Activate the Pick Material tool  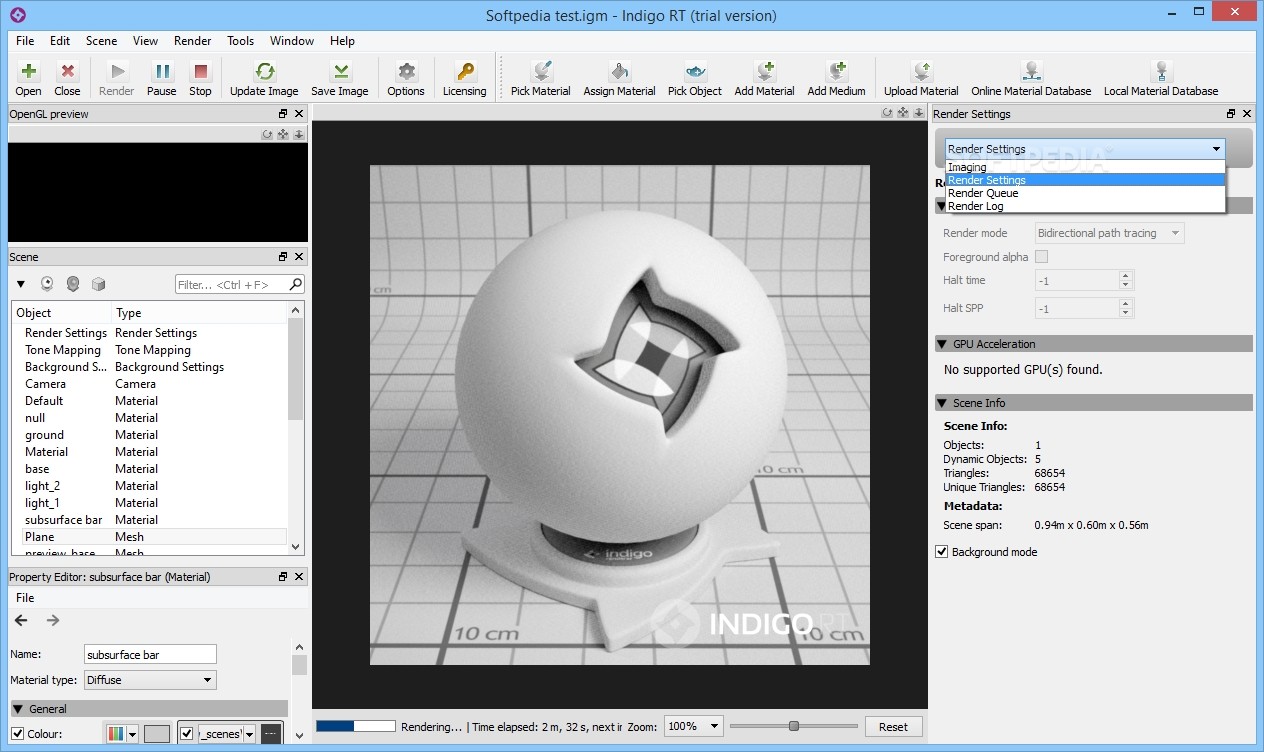coord(541,72)
